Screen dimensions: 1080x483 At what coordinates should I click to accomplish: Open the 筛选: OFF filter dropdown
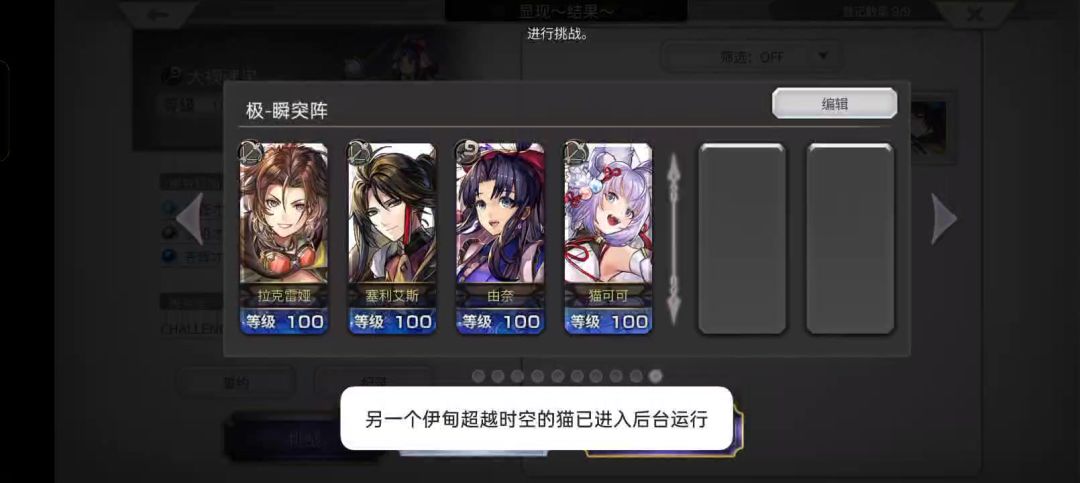tap(752, 57)
